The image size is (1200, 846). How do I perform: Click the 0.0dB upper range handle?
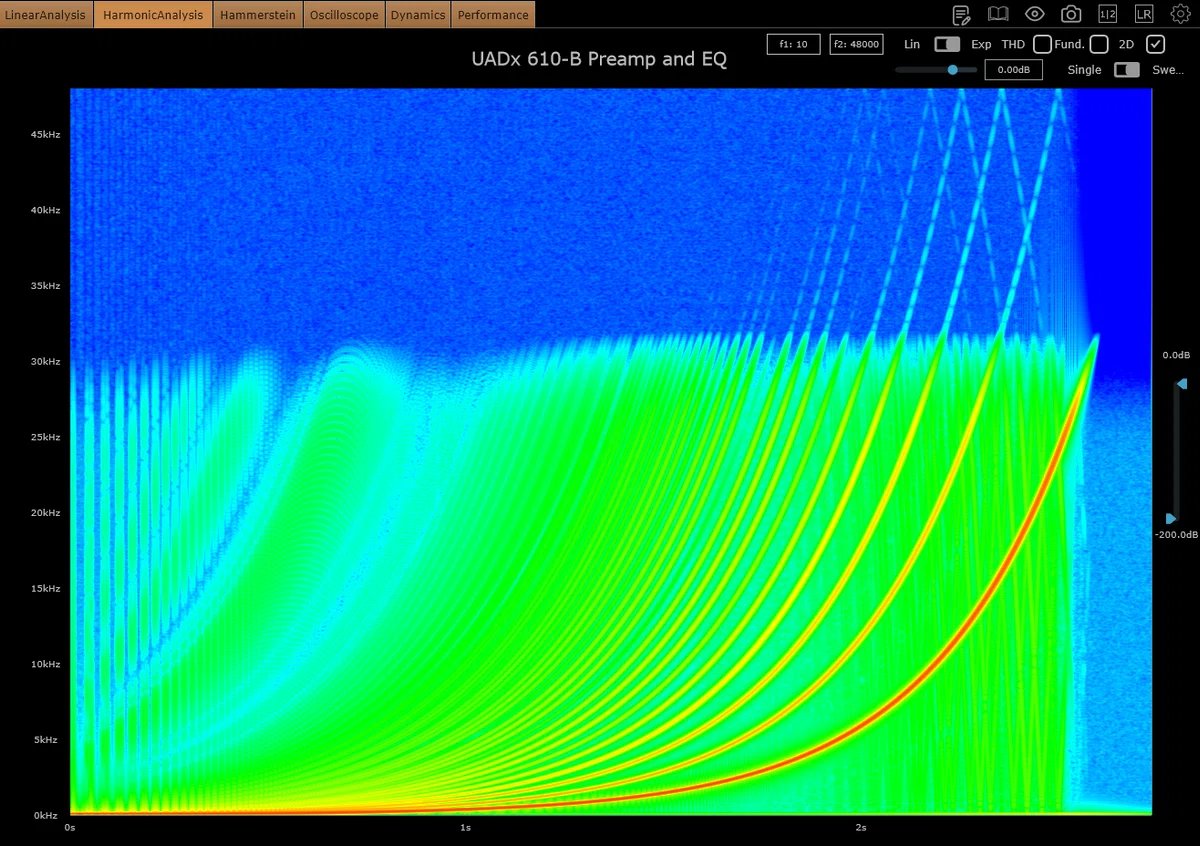[x=1182, y=384]
